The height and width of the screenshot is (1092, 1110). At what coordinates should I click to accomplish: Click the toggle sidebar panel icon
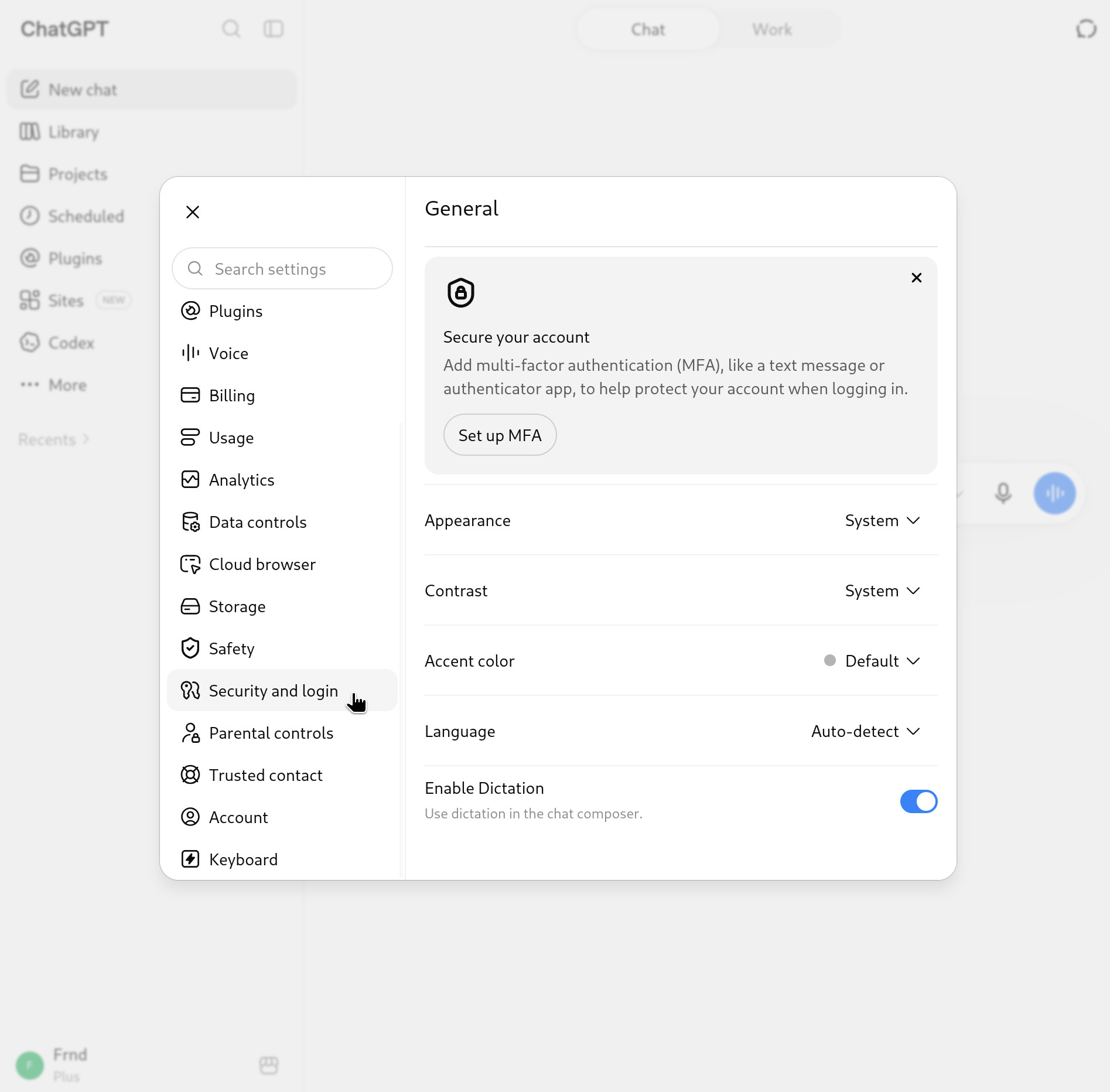[274, 29]
